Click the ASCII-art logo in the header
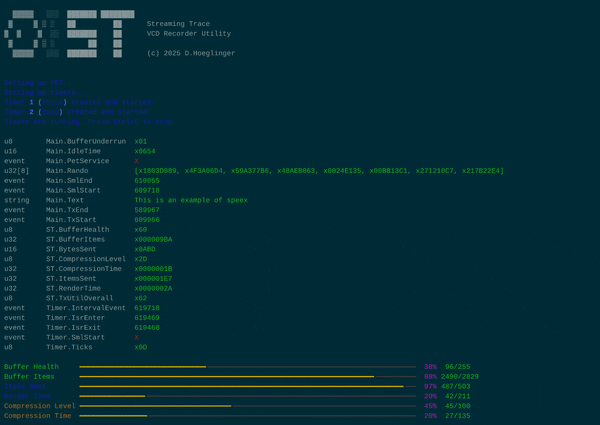Image resolution: width=600 pixels, height=425 pixels. (68, 33)
